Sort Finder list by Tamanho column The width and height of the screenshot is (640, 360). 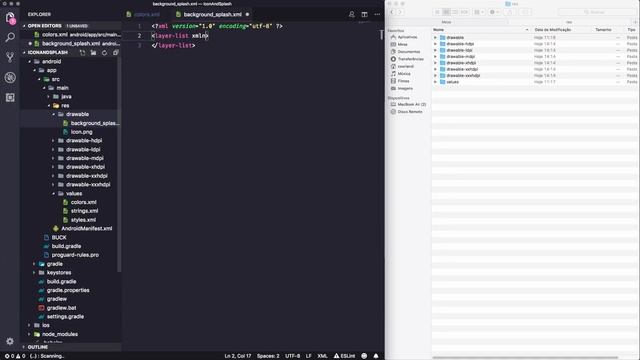[603, 30]
